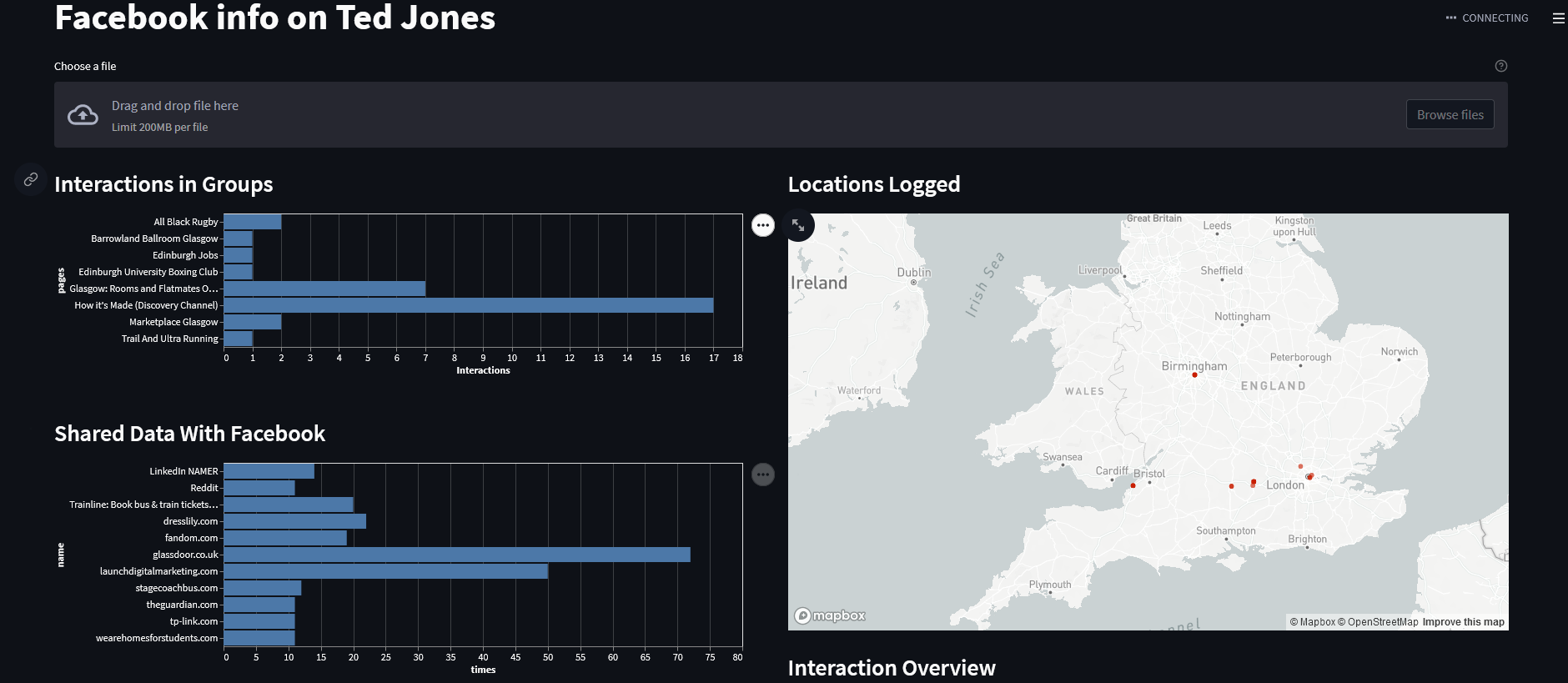
Task: Click the CONNECTING status indicator
Action: 1487,18
